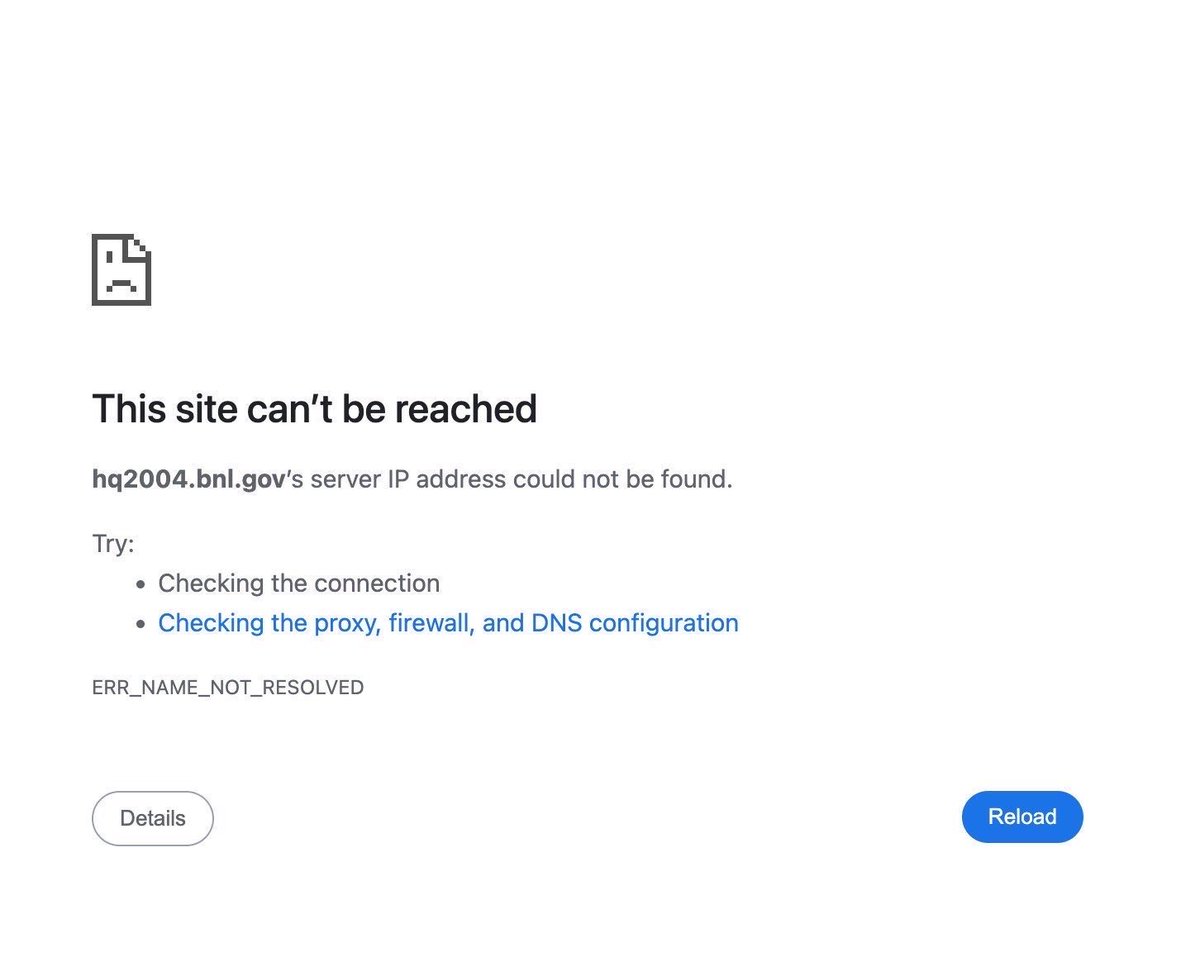Click the "Checking the connection" suggestion text
The image size is (1200, 962).
coord(299,583)
